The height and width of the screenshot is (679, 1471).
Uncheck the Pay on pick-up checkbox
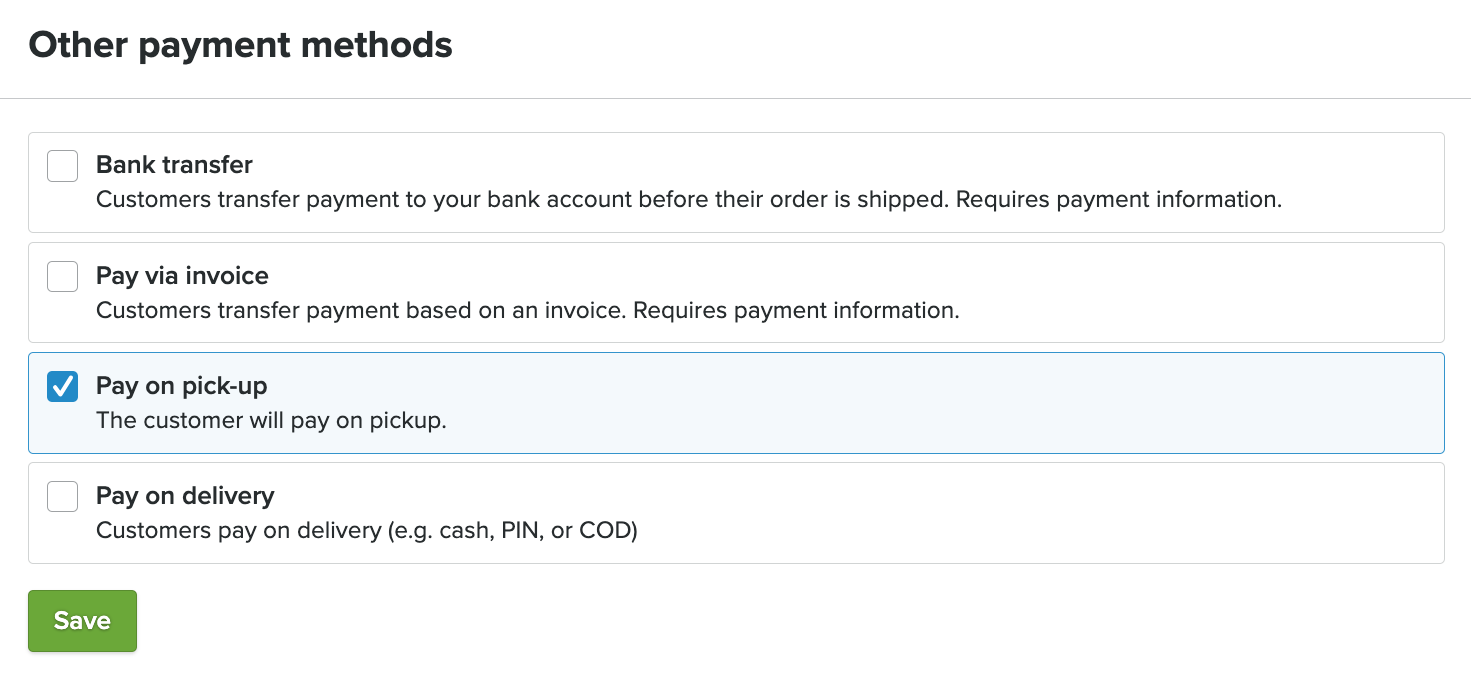tap(62, 386)
